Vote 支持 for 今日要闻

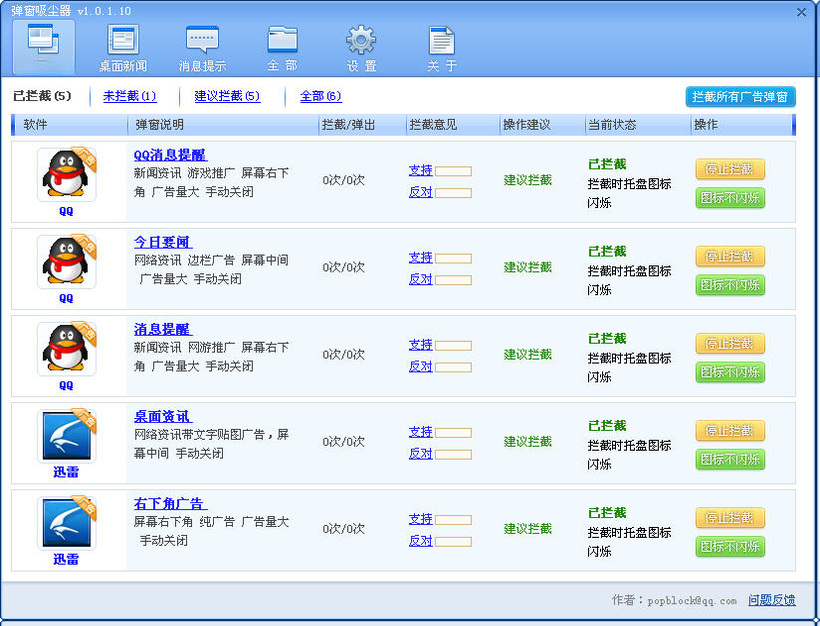pyautogui.click(x=420, y=258)
